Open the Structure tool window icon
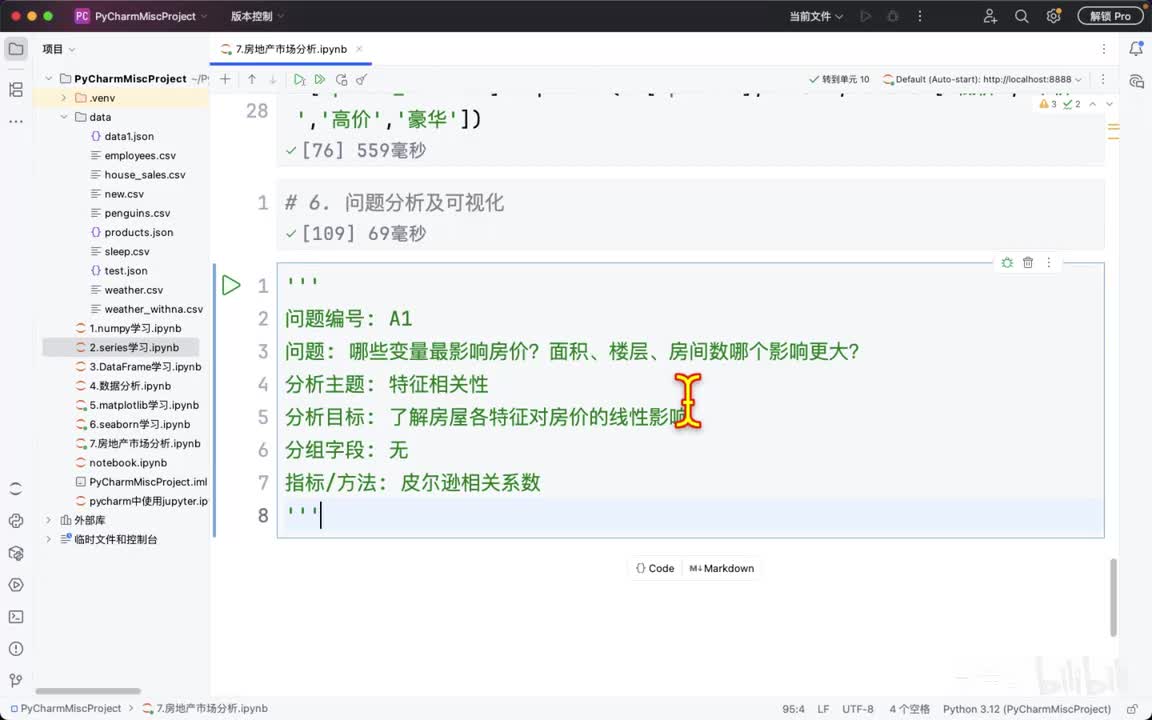 pyautogui.click(x=16, y=90)
